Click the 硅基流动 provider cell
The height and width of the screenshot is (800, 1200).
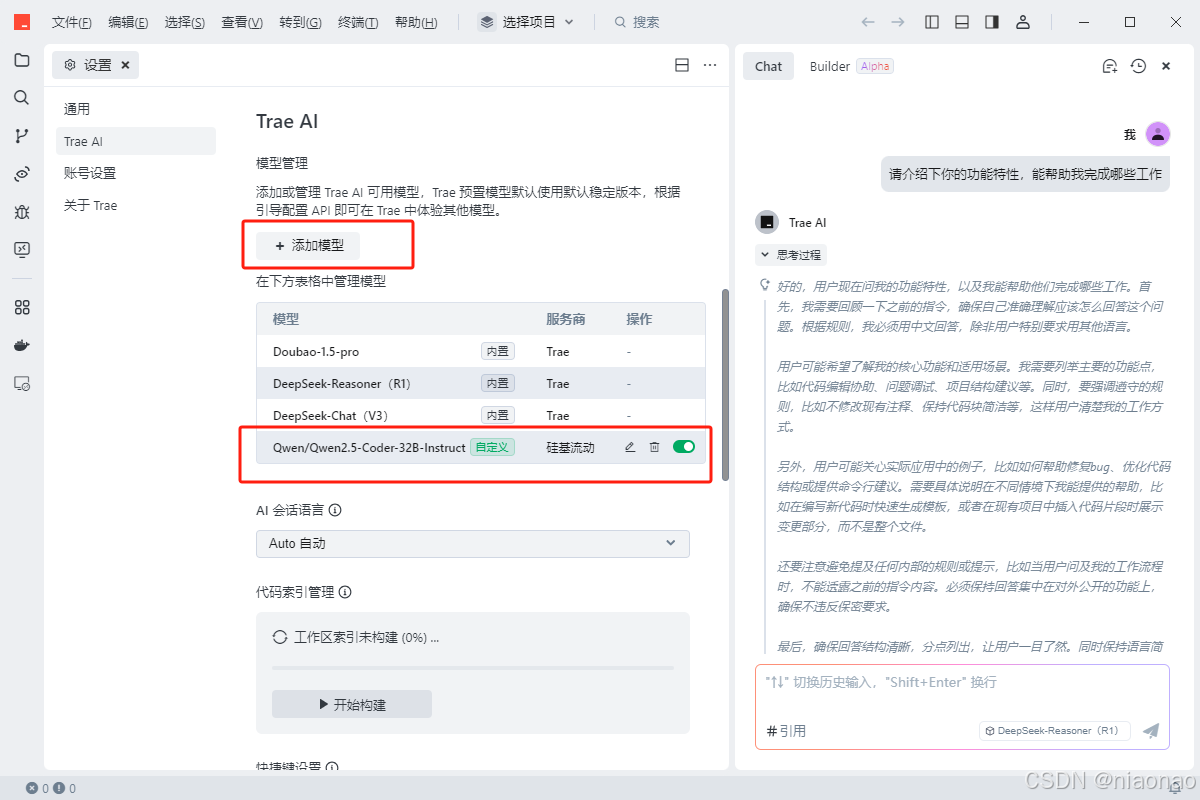click(x=570, y=447)
